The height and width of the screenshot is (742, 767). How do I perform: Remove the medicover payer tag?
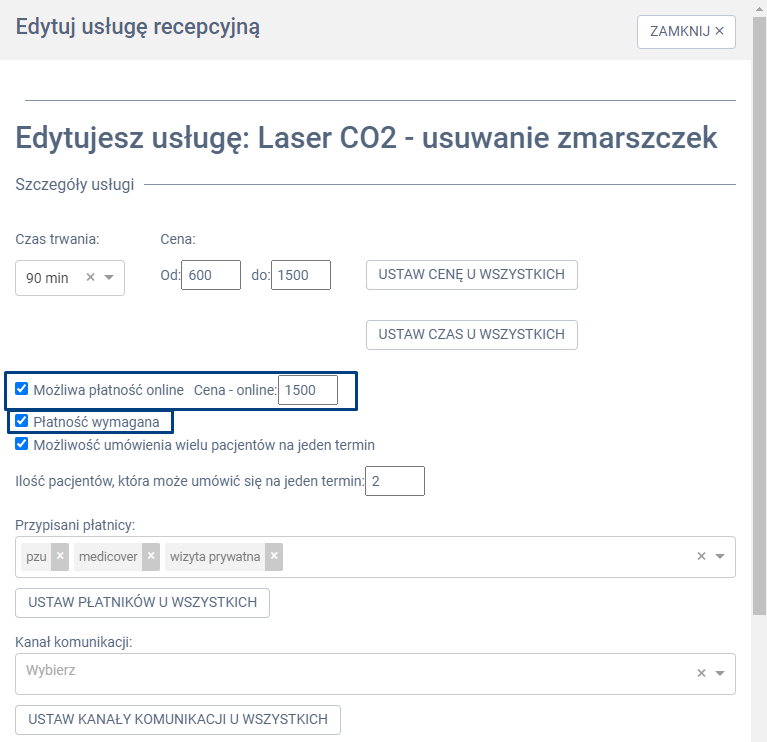[151, 556]
